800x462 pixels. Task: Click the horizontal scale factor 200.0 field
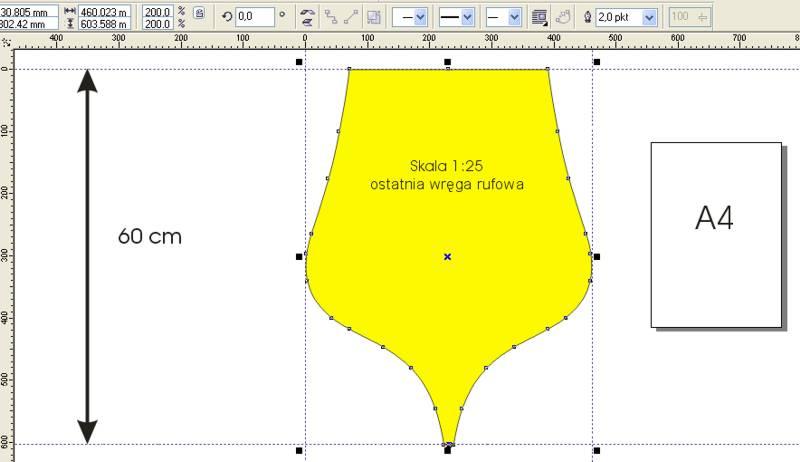click(x=157, y=11)
